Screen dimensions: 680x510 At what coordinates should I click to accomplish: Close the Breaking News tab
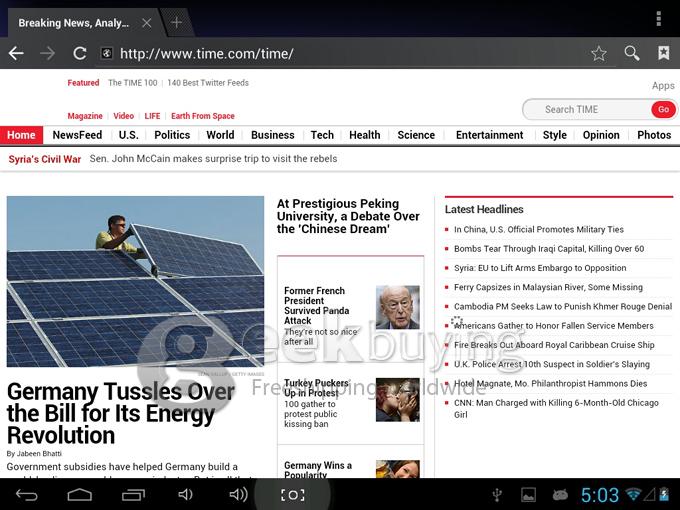pyautogui.click(x=147, y=23)
